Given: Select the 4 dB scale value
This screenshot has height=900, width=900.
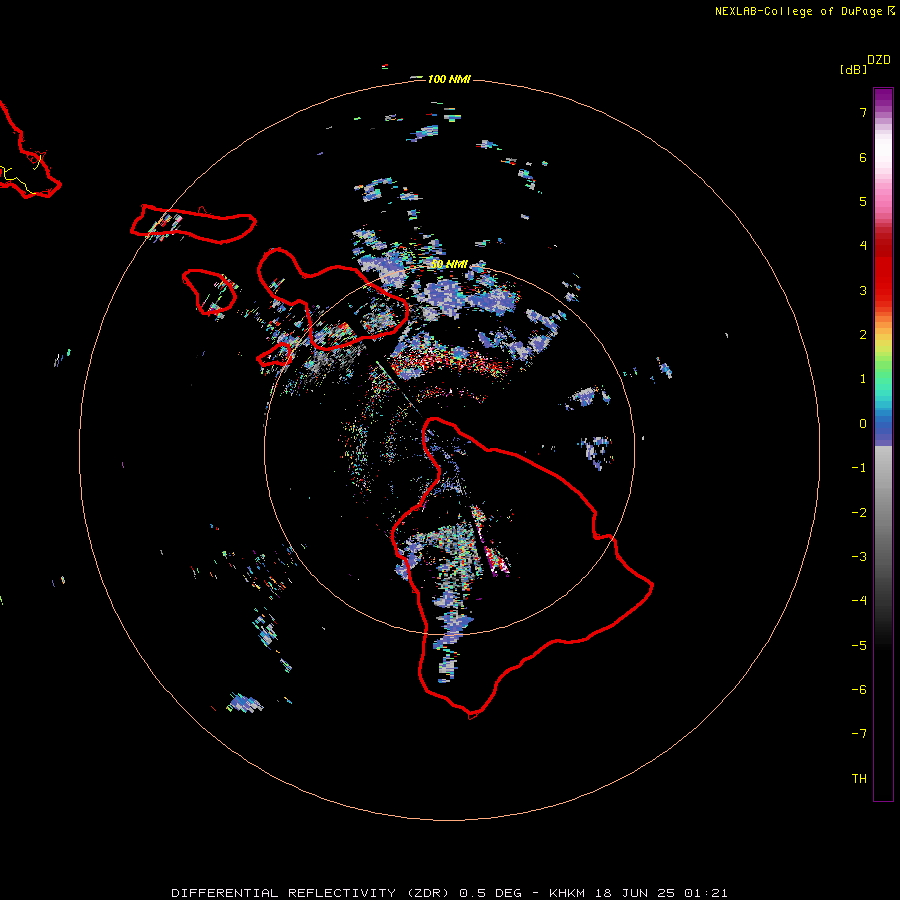Looking at the screenshot, I should coord(863,246).
